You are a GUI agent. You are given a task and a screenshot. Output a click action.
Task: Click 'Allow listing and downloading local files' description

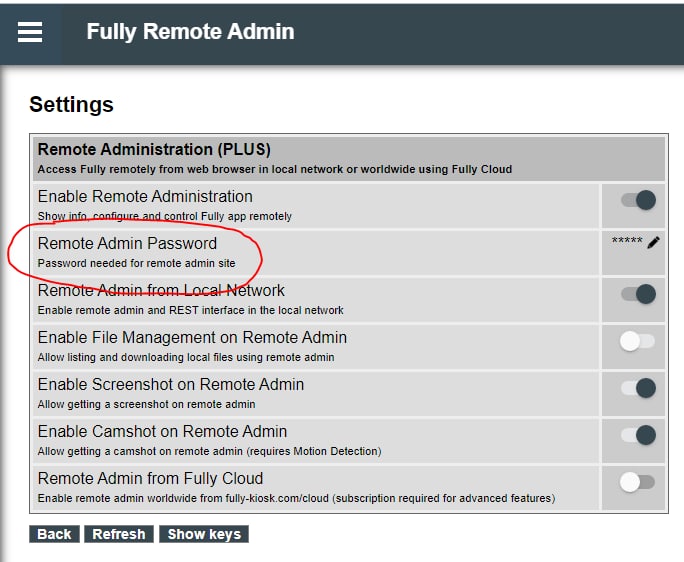coord(186,357)
